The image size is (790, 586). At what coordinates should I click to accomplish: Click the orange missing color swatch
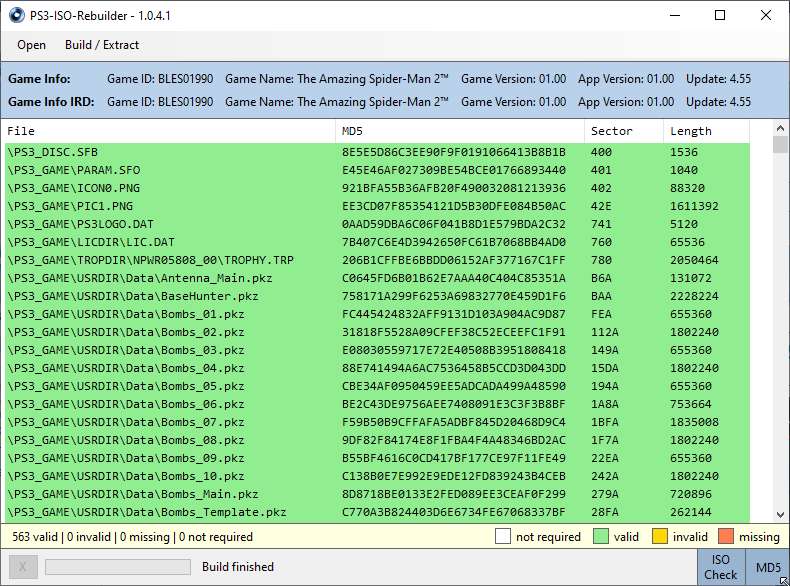click(726, 536)
